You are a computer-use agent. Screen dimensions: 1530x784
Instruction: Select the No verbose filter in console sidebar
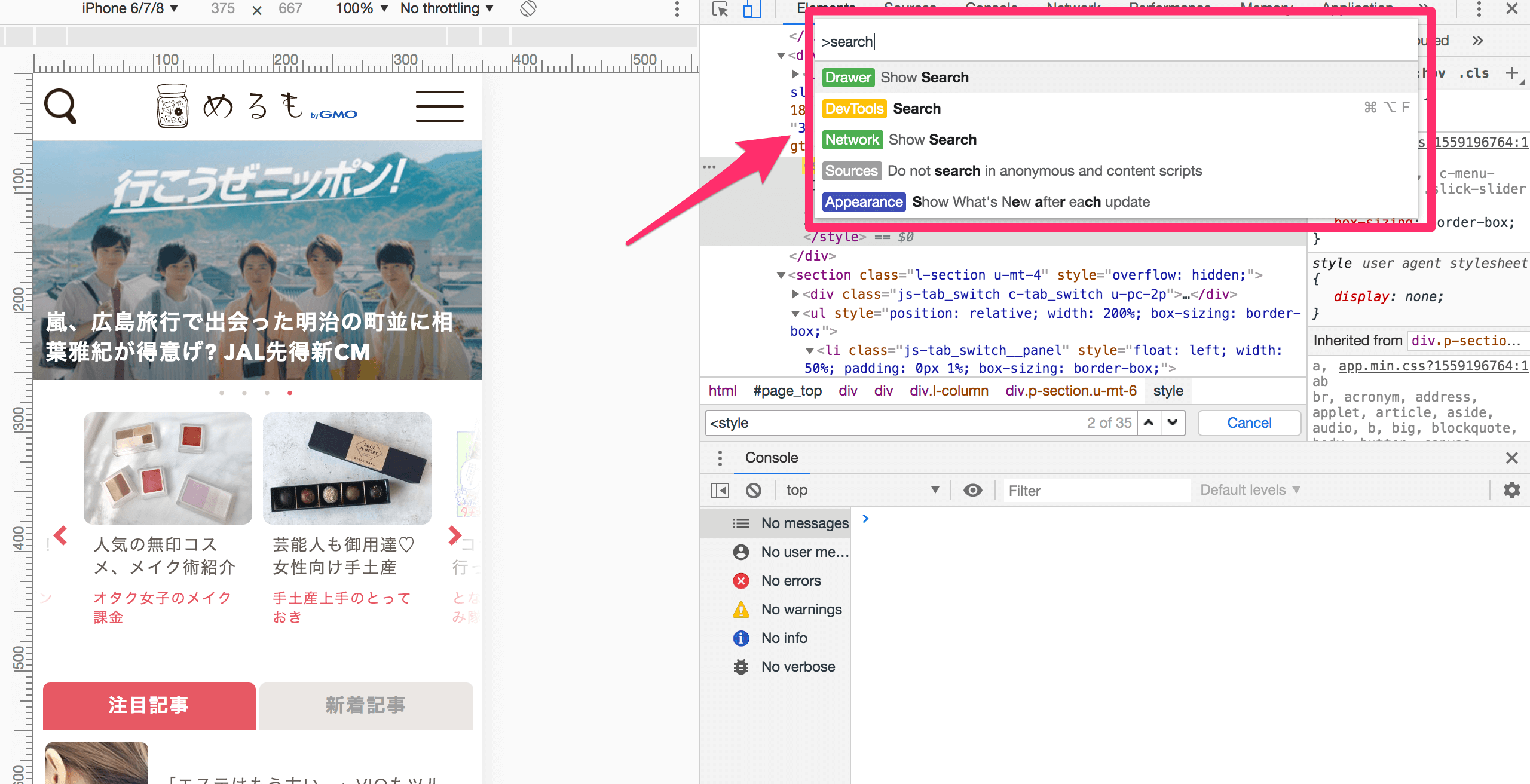pos(799,666)
